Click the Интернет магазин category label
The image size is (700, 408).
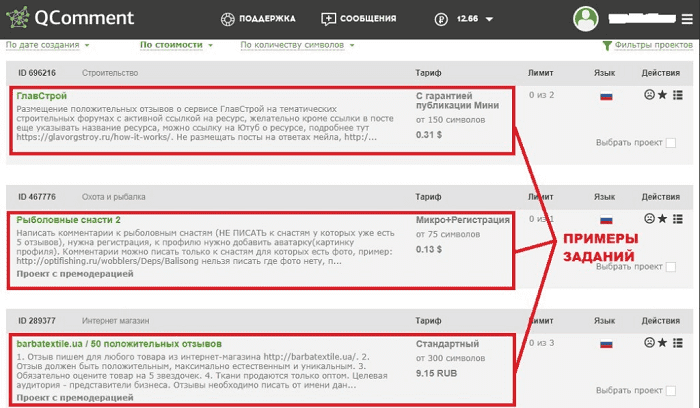(x=116, y=321)
